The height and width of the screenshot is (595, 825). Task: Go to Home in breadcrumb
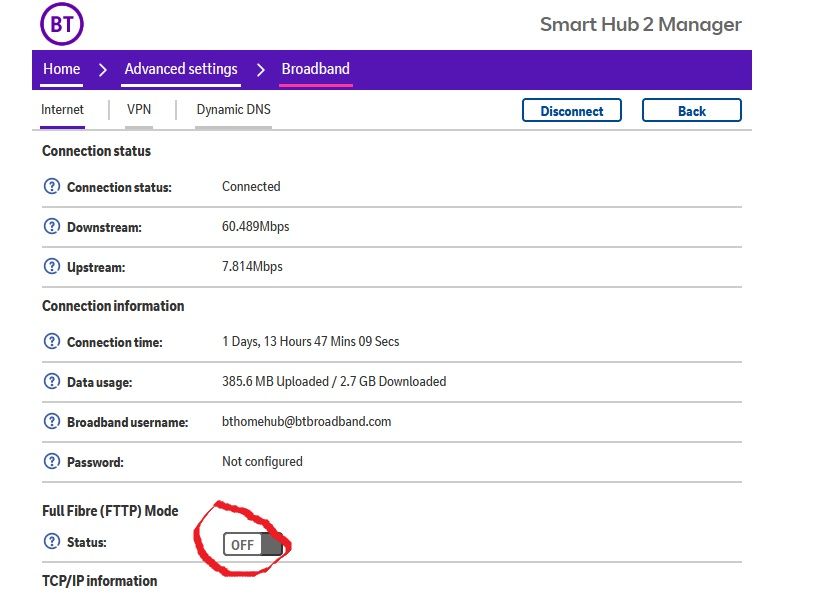click(61, 69)
